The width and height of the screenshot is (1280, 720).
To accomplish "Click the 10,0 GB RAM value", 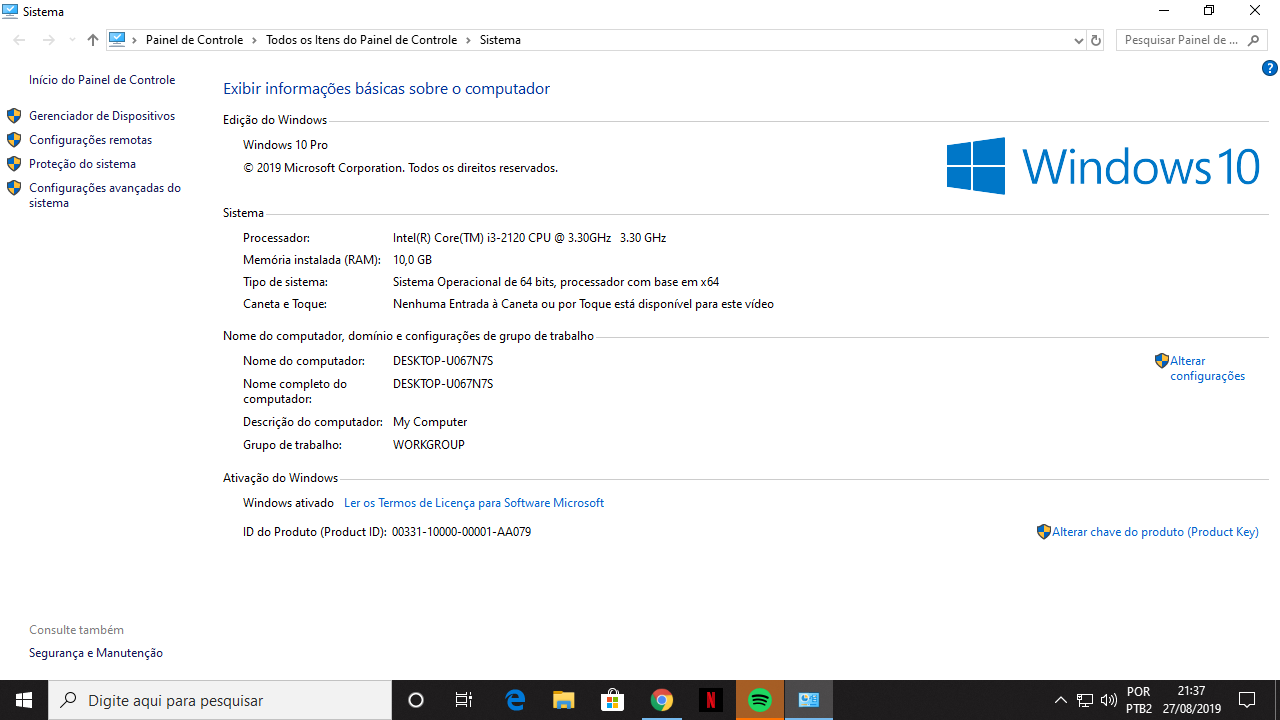I will (412, 260).
